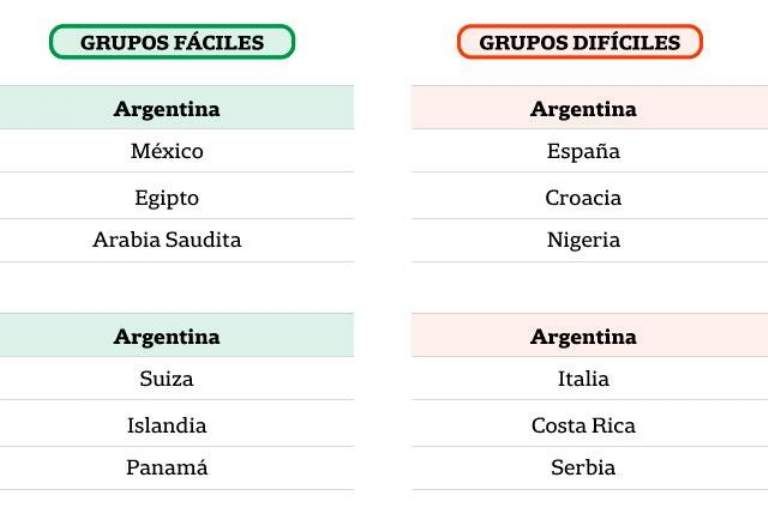
Task: Click the GRUPOS DIFÍCILES orange badge
Action: [x=580, y=42]
